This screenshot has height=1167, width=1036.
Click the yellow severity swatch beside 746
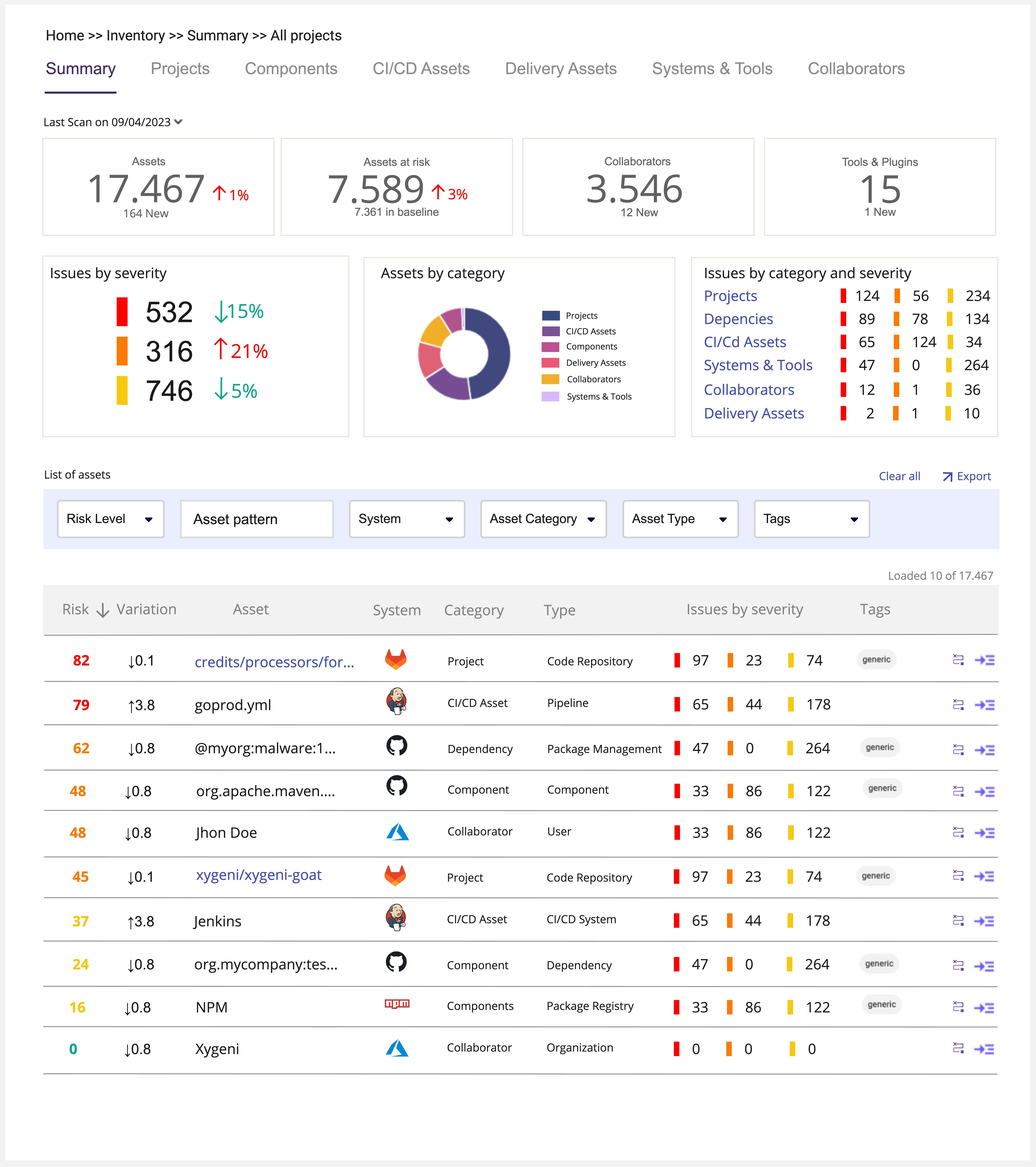click(x=122, y=390)
